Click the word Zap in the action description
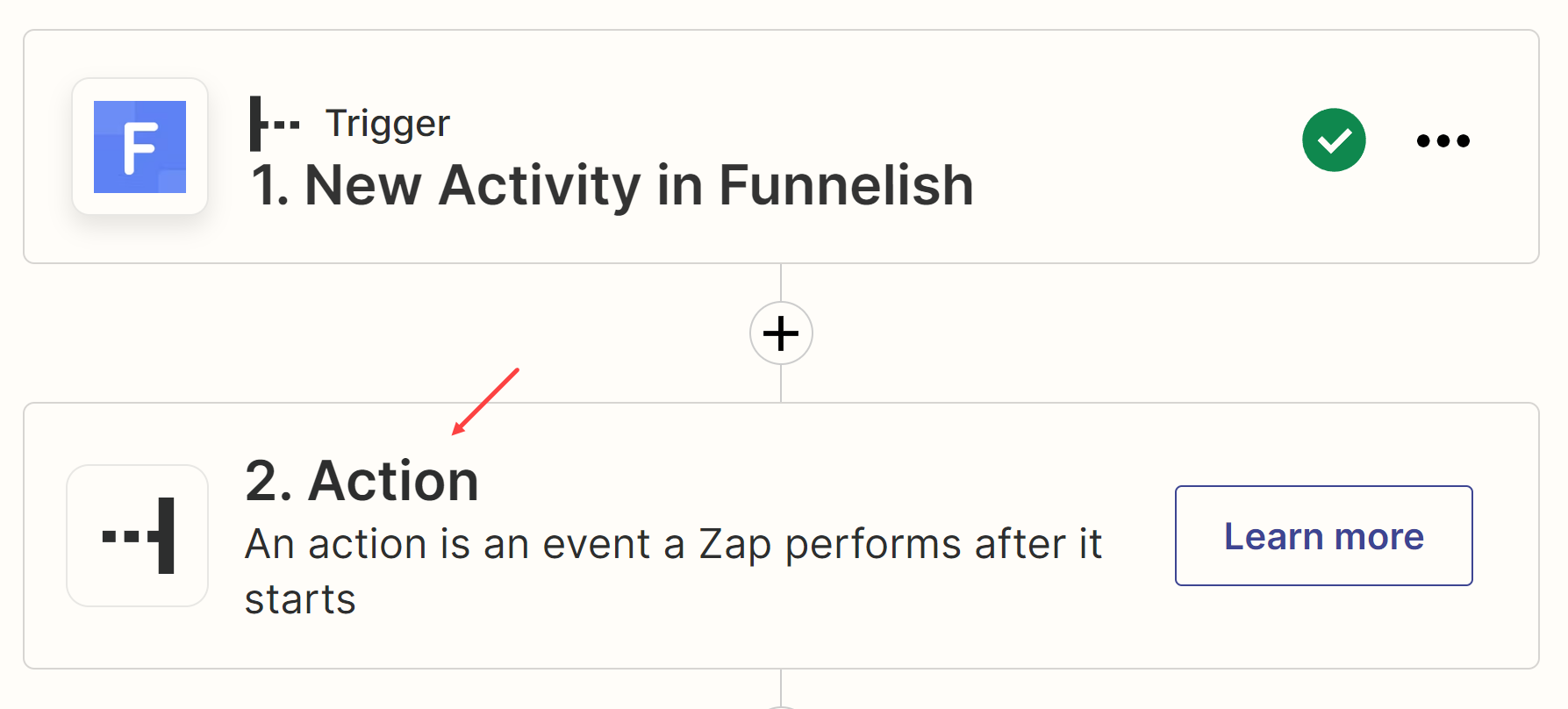This screenshot has width=1568, height=709. tap(734, 544)
